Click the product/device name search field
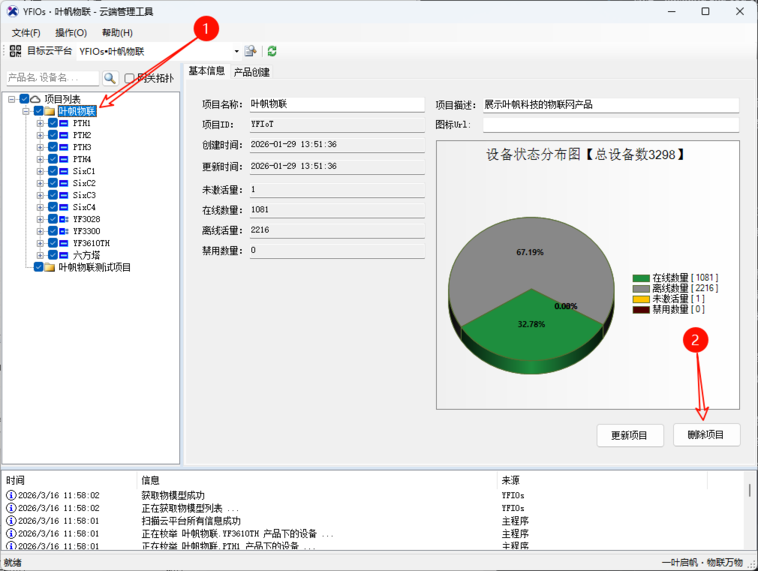Image resolution: width=758 pixels, height=571 pixels. click(53, 78)
